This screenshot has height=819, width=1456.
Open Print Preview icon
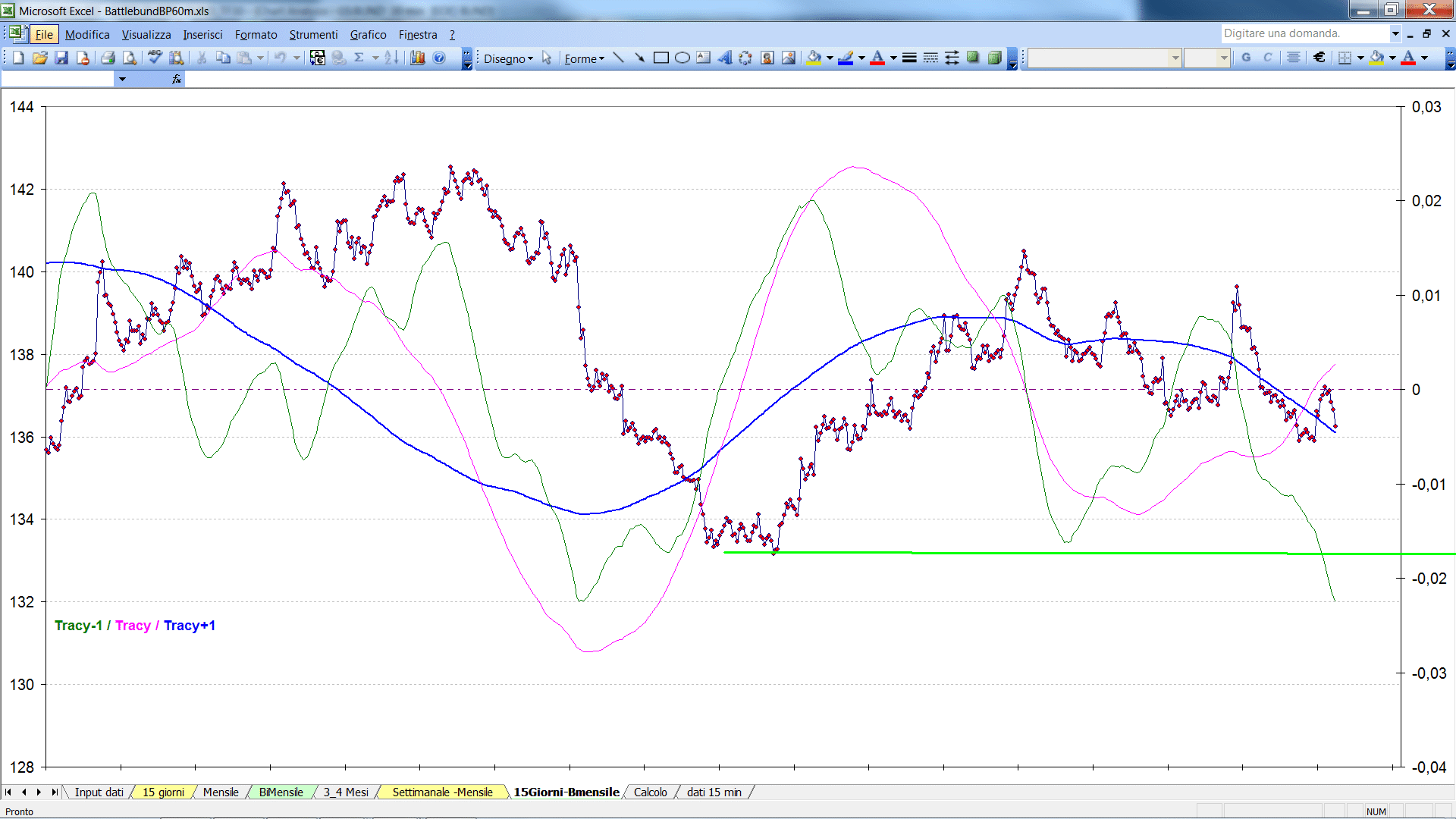click(x=130, y=58)
